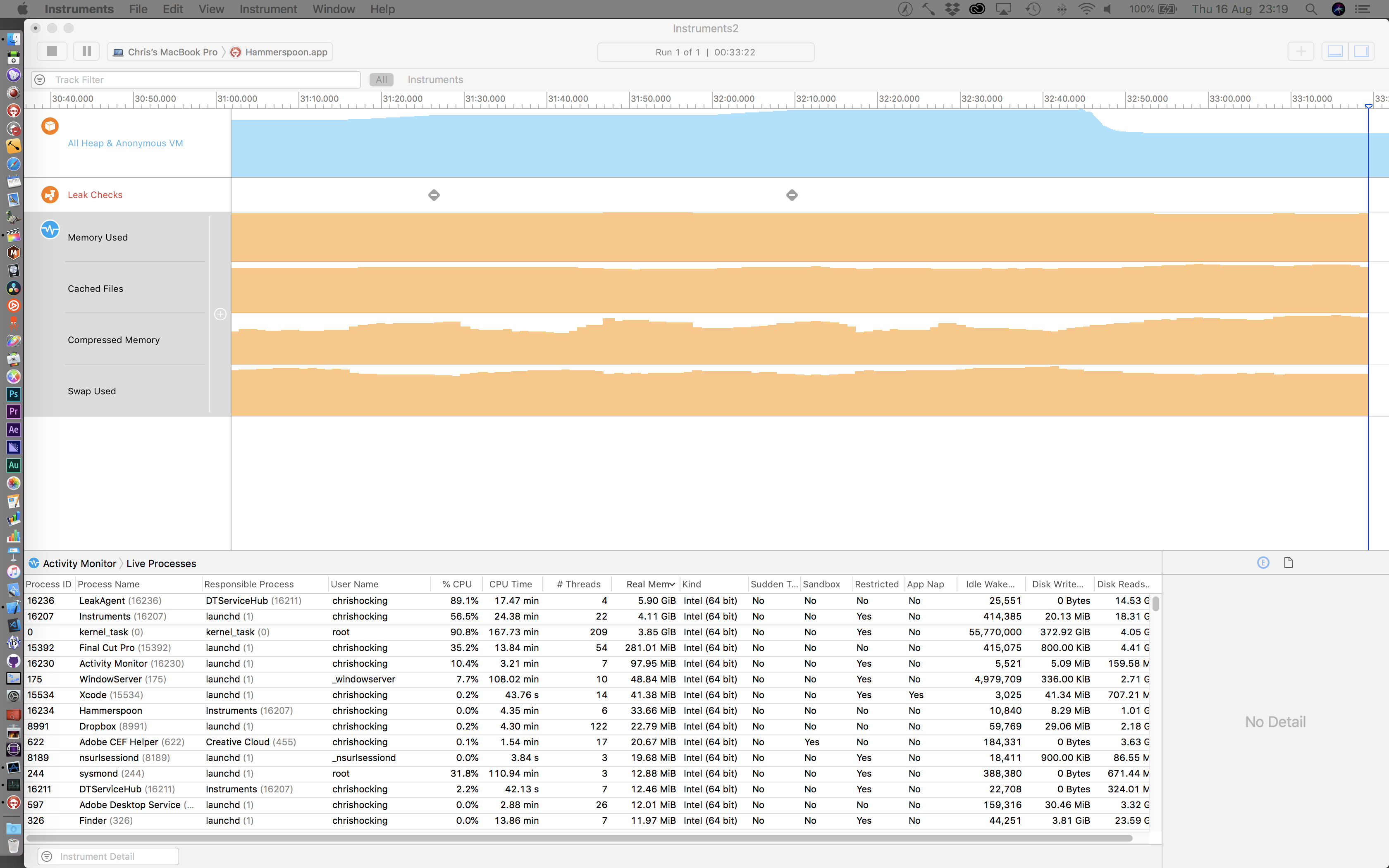Image resolution: width=1389 pixels, height=868 pixels.
Task: Click the Allocations icon next to All Heap & Anonymous VM
Action: [x=49, y=126]
